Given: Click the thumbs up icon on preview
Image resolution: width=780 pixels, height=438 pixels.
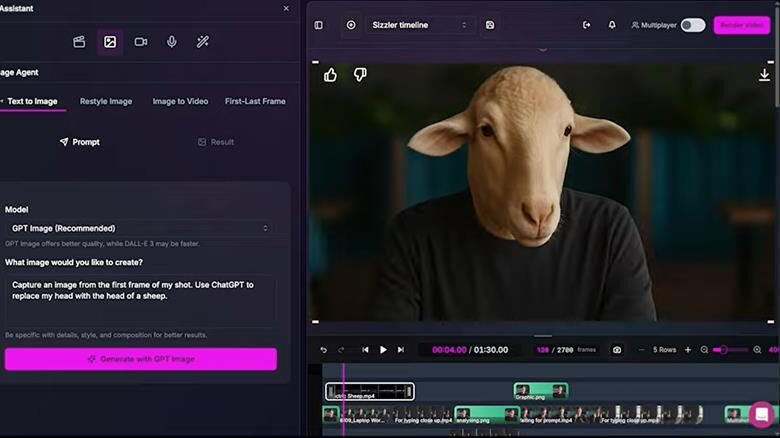Looking at the screenshot, I should pos(330,75).
